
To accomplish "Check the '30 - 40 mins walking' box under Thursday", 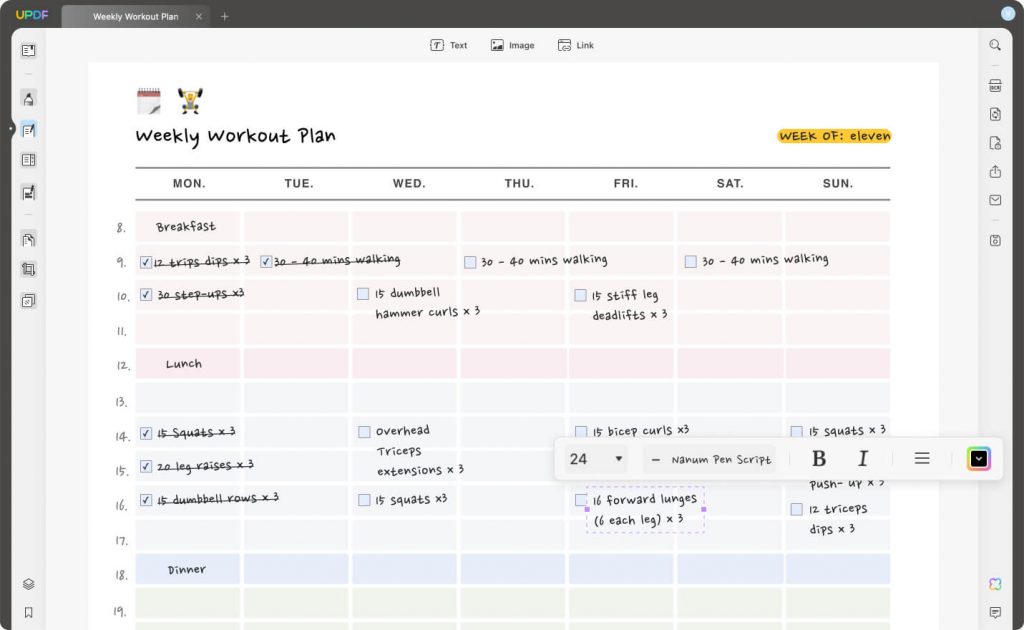I will coord(470,261).
